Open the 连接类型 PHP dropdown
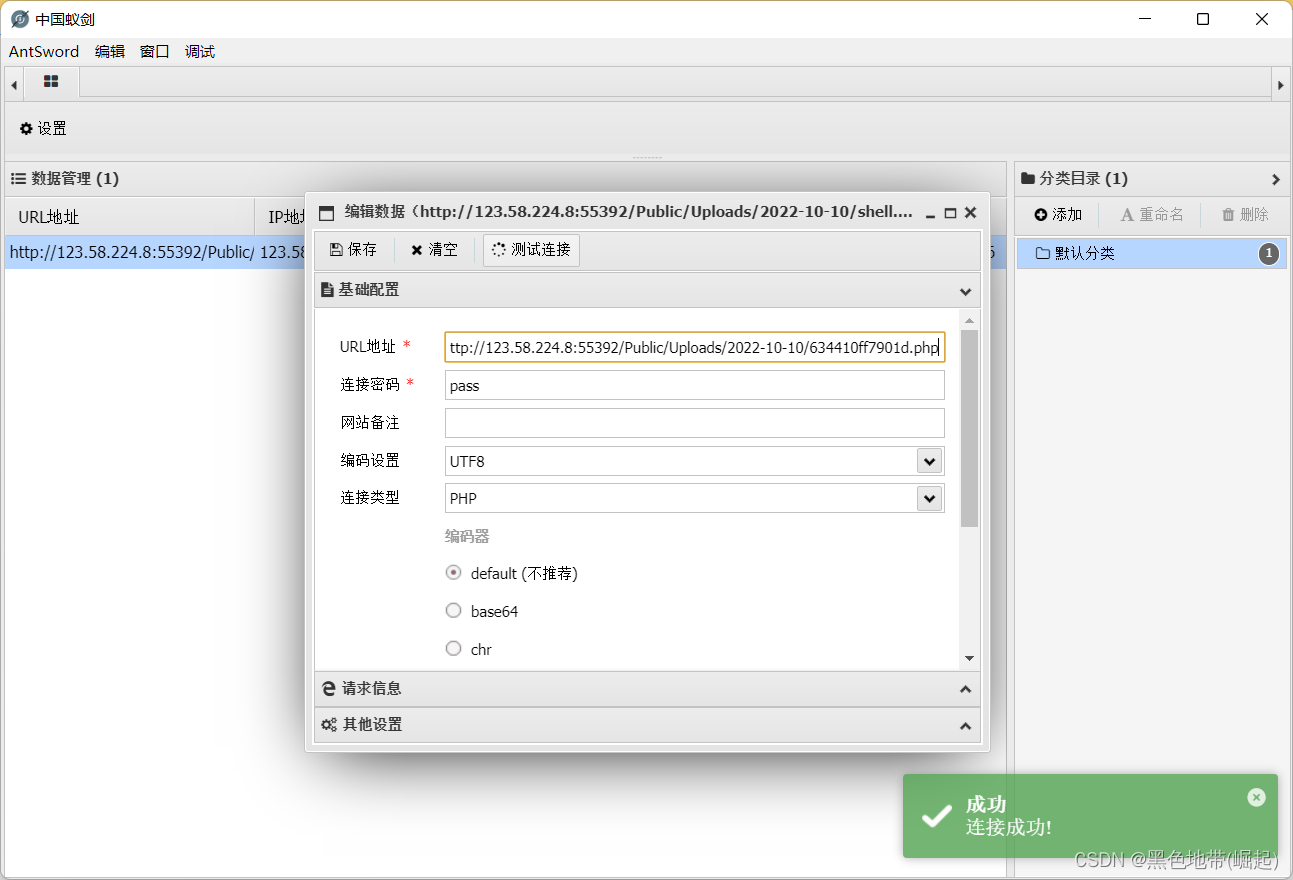 928,498
